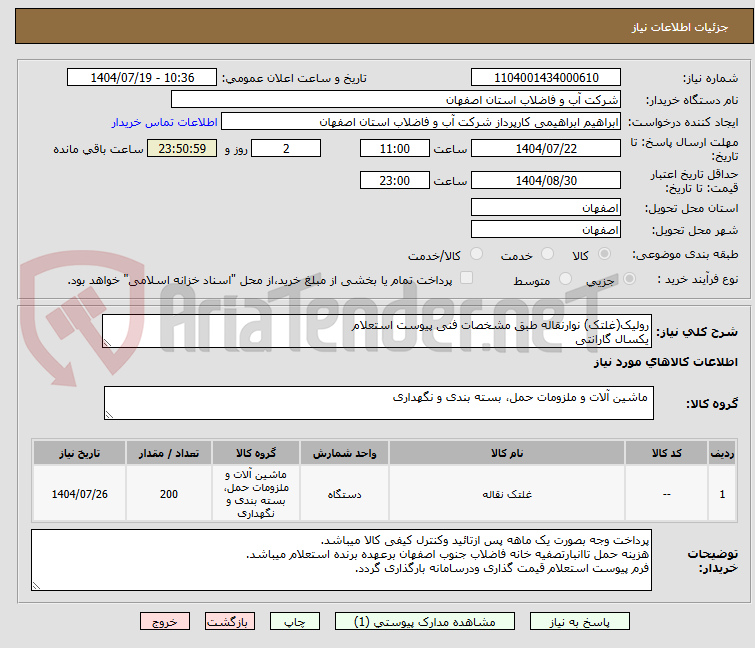Click the گروه کالا text area
The height and width of the screenshot is (648, 755).
pos(379,403)
